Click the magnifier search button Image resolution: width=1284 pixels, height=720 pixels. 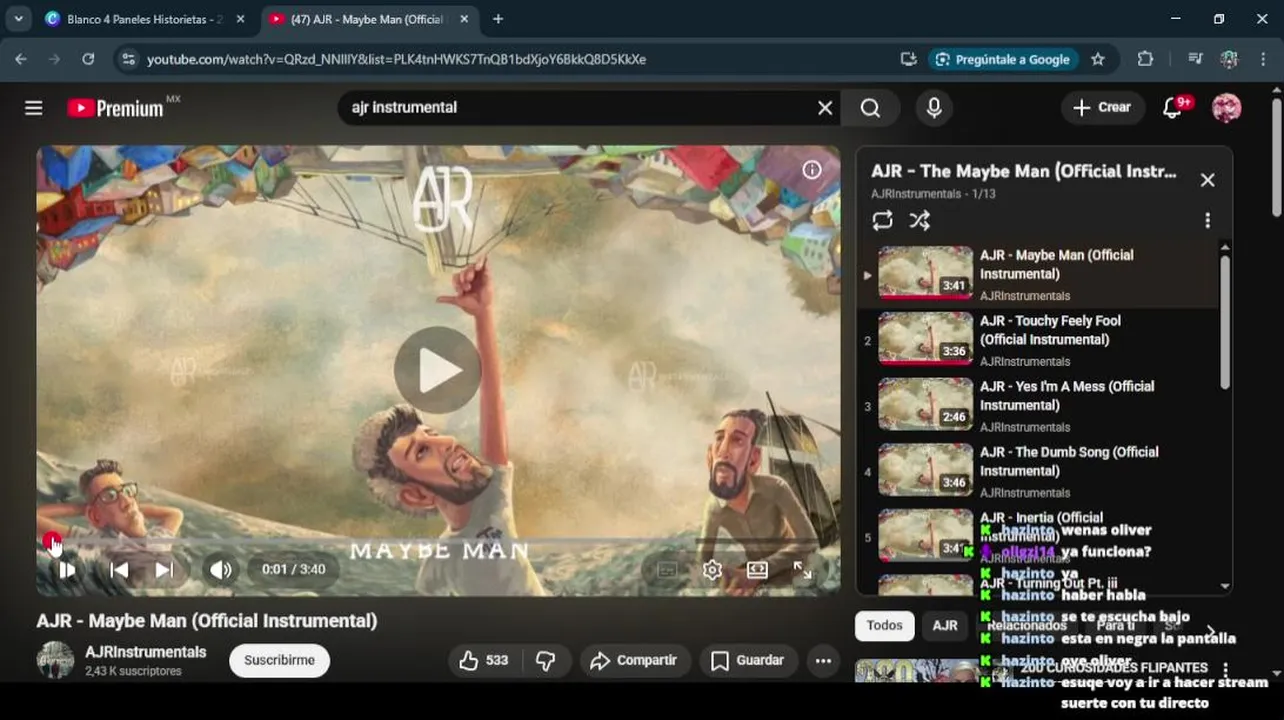pos(870,108)
